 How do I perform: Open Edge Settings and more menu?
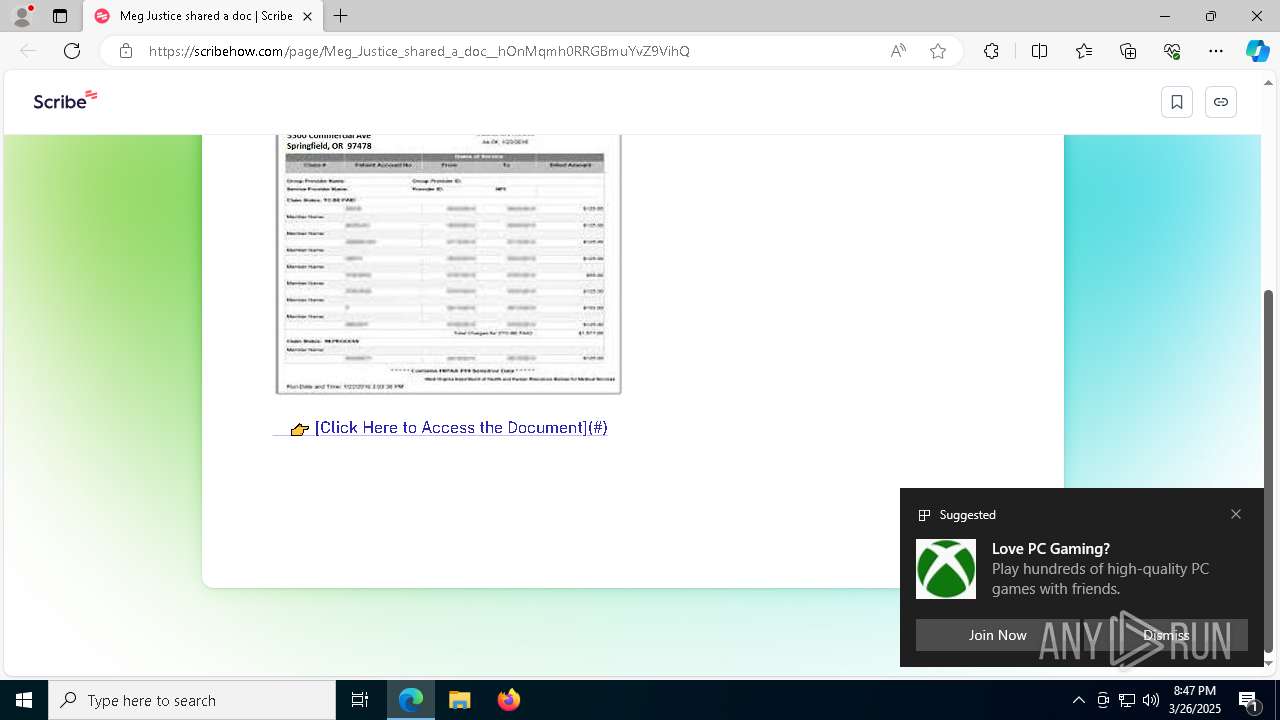pos(1216,51)
